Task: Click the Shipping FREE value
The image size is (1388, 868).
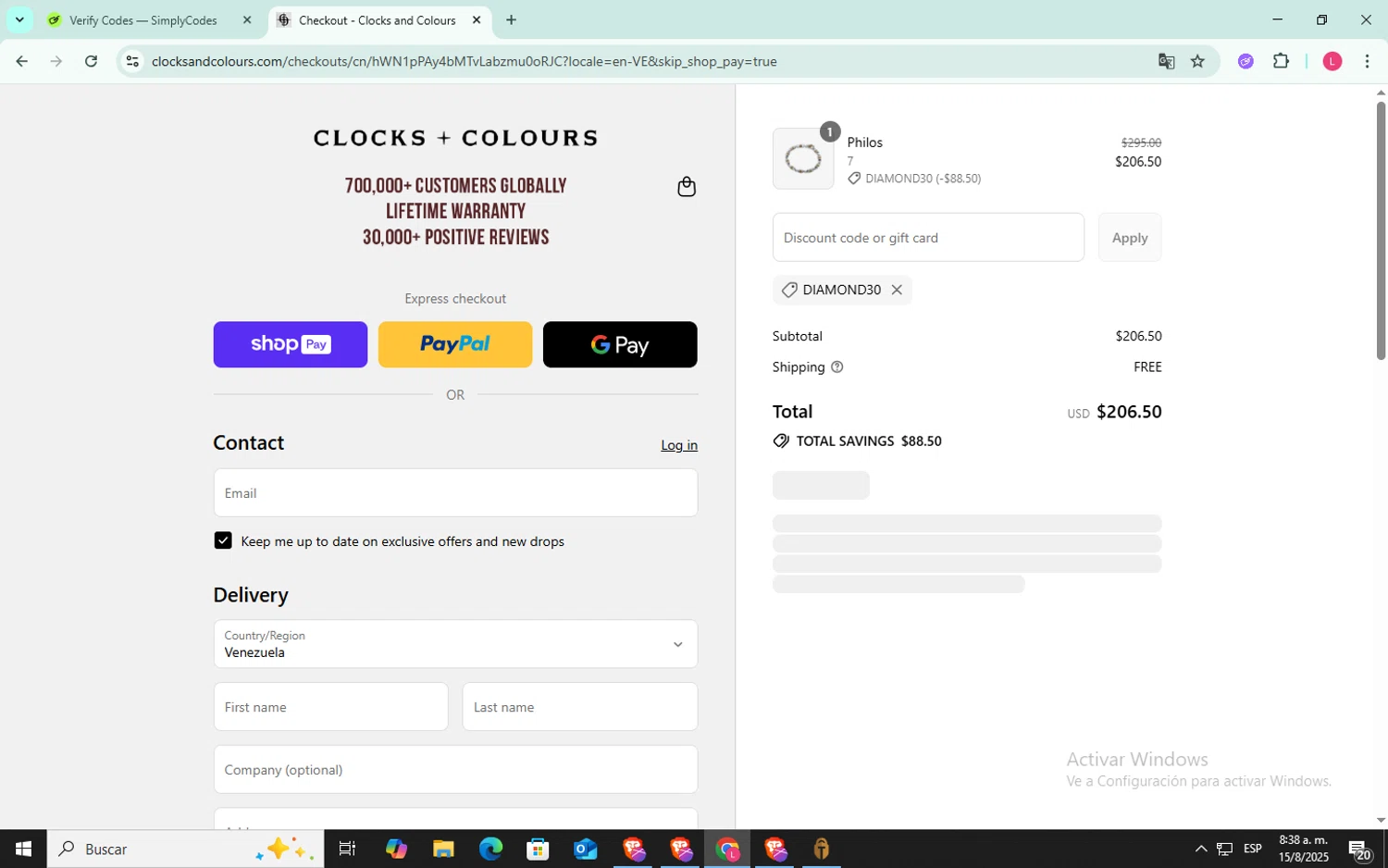Action: click(x=1147, y=367)
